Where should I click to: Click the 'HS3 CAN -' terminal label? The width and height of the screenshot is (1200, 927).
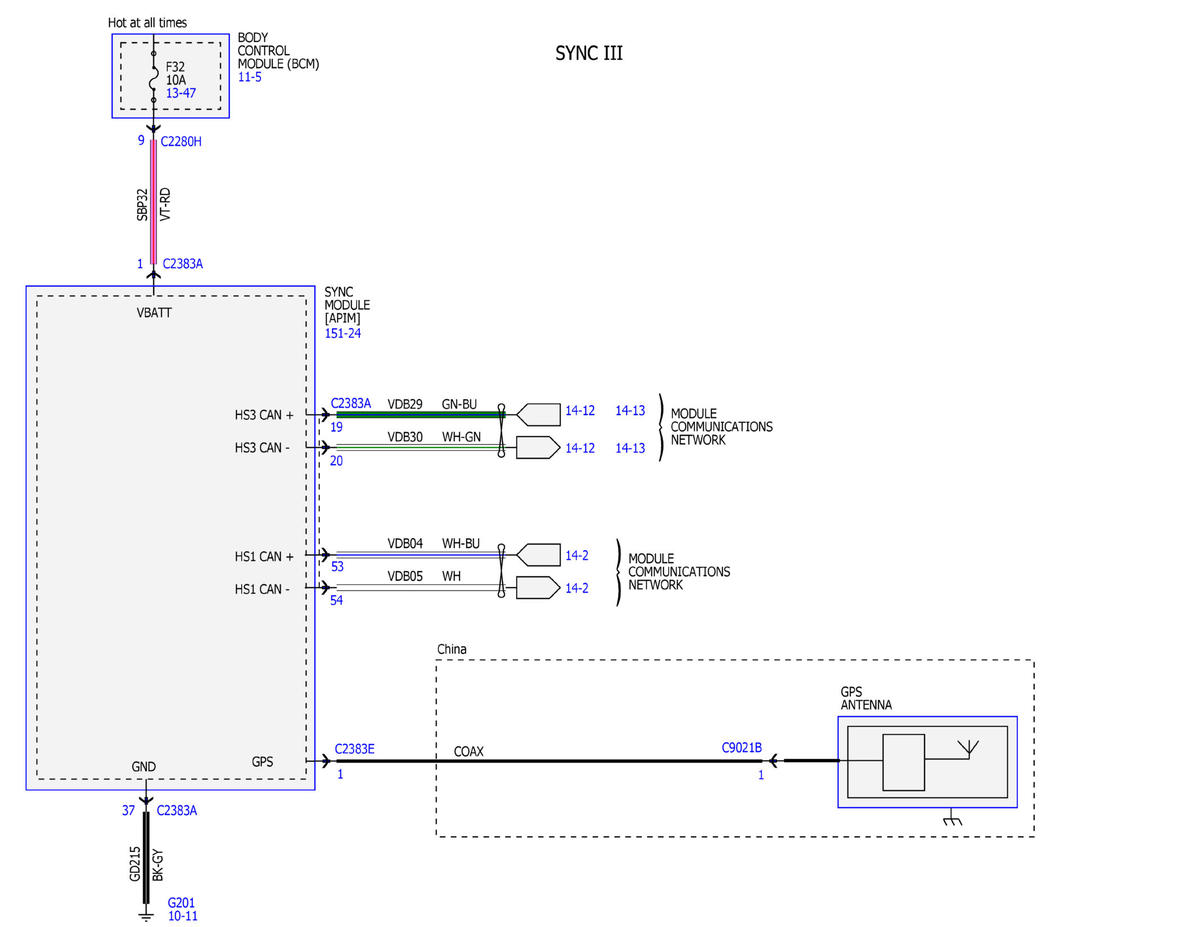263,448
